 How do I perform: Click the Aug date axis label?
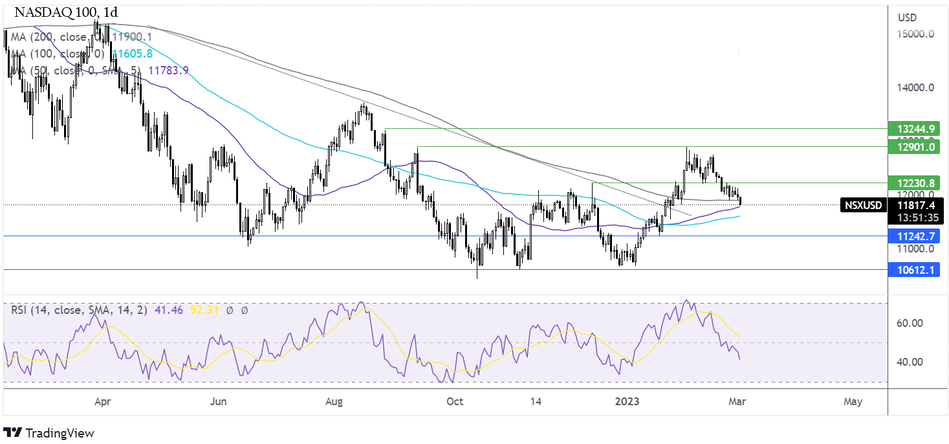[x=334, y=401]
